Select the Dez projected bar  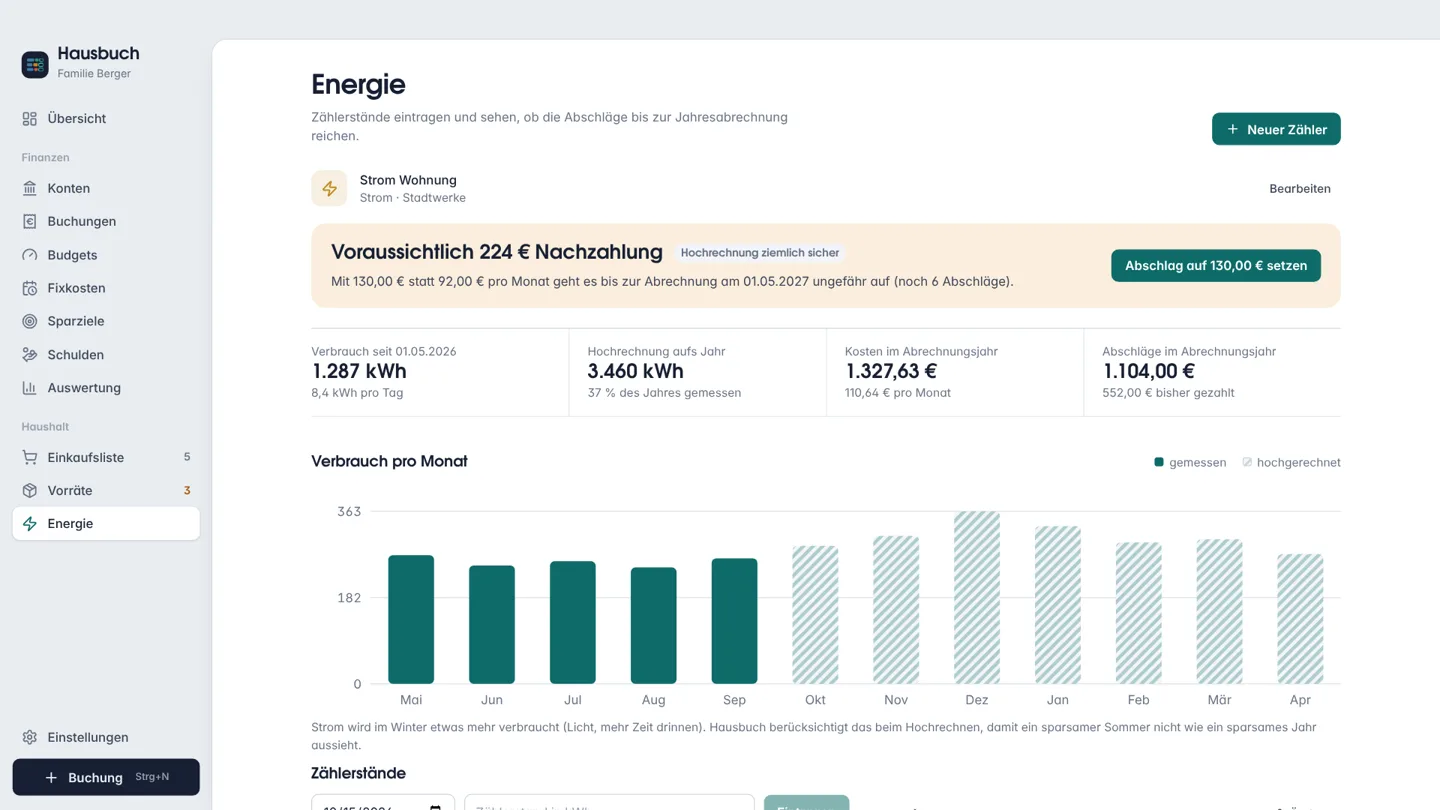click(977, 598)
